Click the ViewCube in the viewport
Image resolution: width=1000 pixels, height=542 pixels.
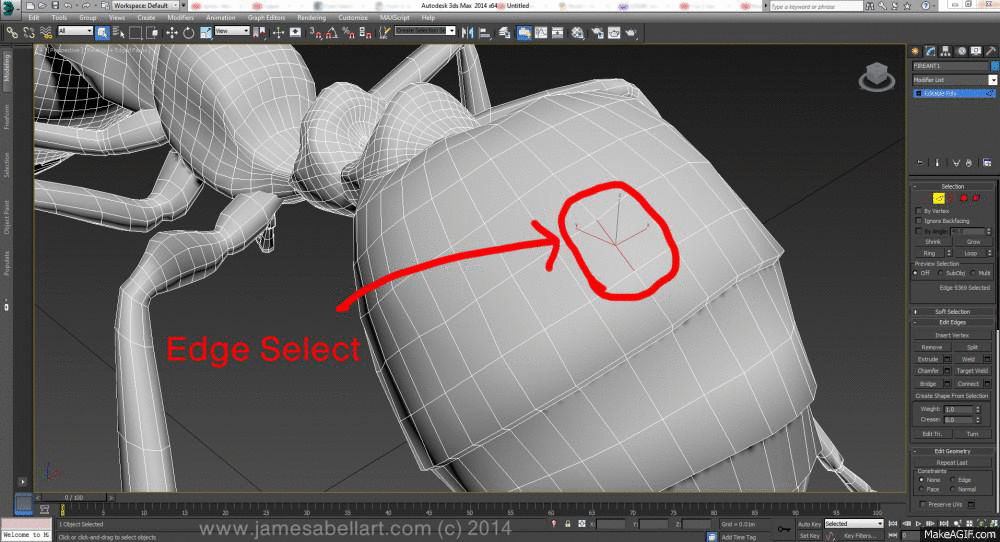(873, 76)
